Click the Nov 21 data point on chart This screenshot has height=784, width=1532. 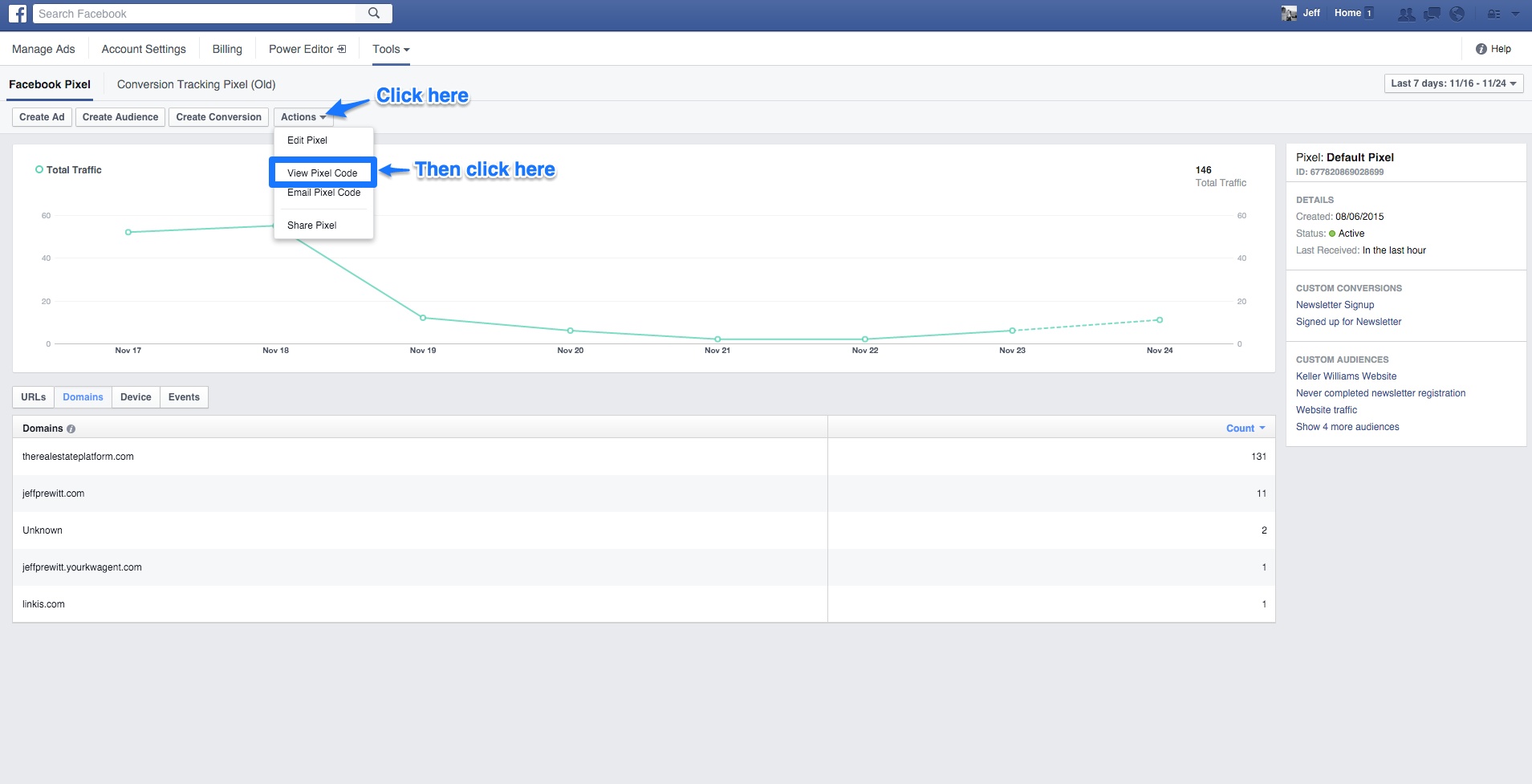tap(717, 339)
